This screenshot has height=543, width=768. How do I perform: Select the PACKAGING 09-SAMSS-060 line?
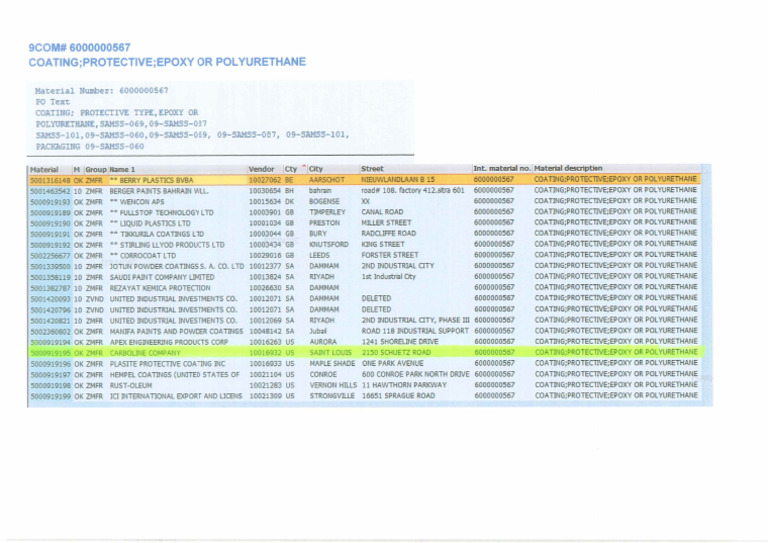pos(90,146)
